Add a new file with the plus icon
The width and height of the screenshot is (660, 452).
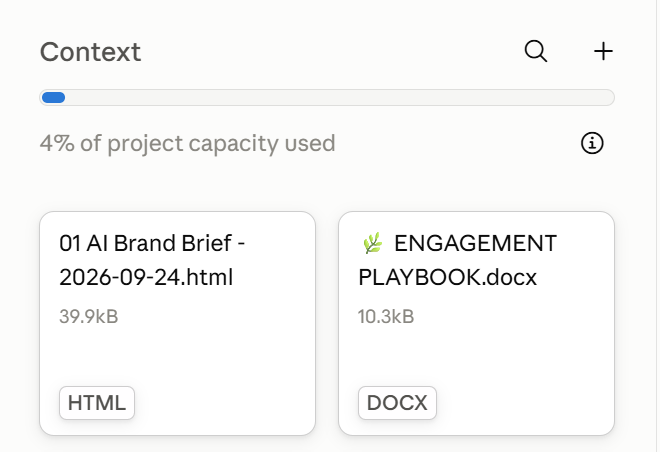[x=603, y=51]
